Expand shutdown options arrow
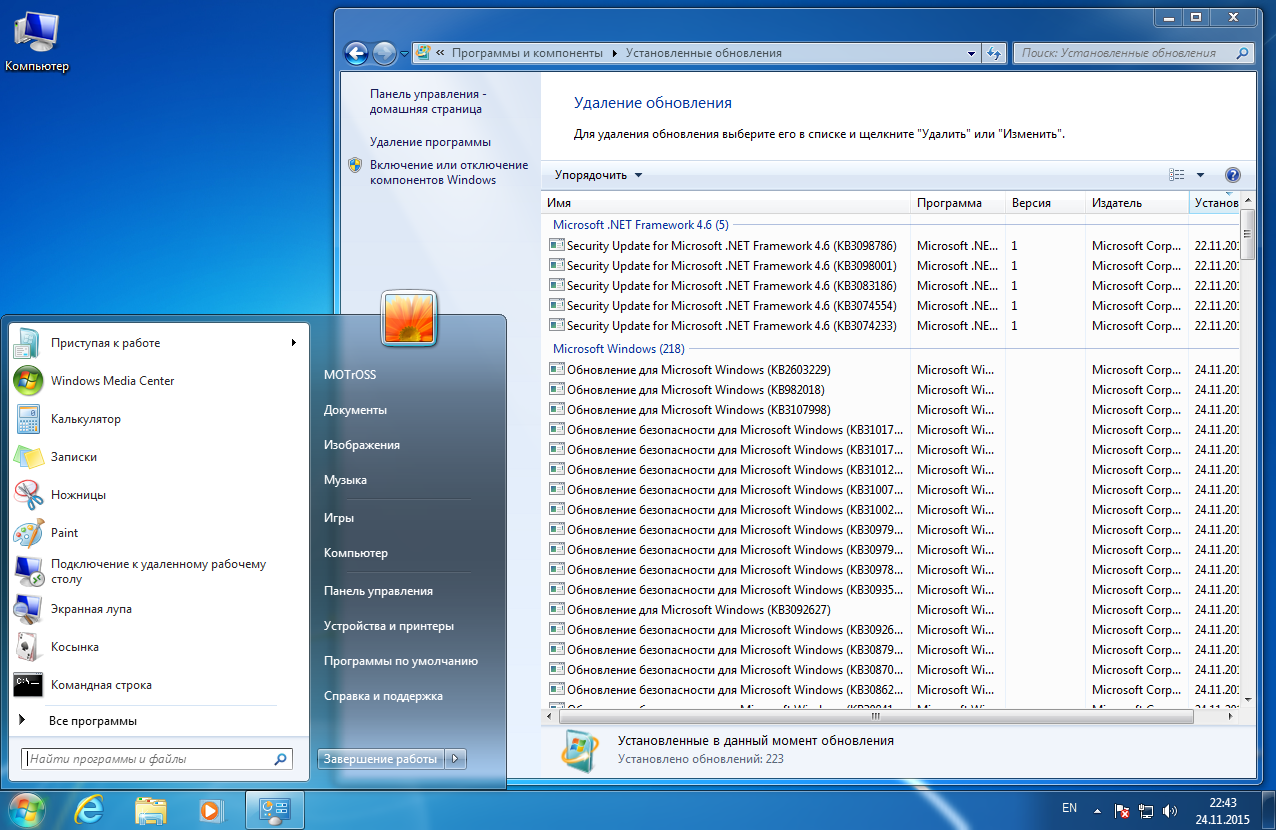 tap(455, 759)
